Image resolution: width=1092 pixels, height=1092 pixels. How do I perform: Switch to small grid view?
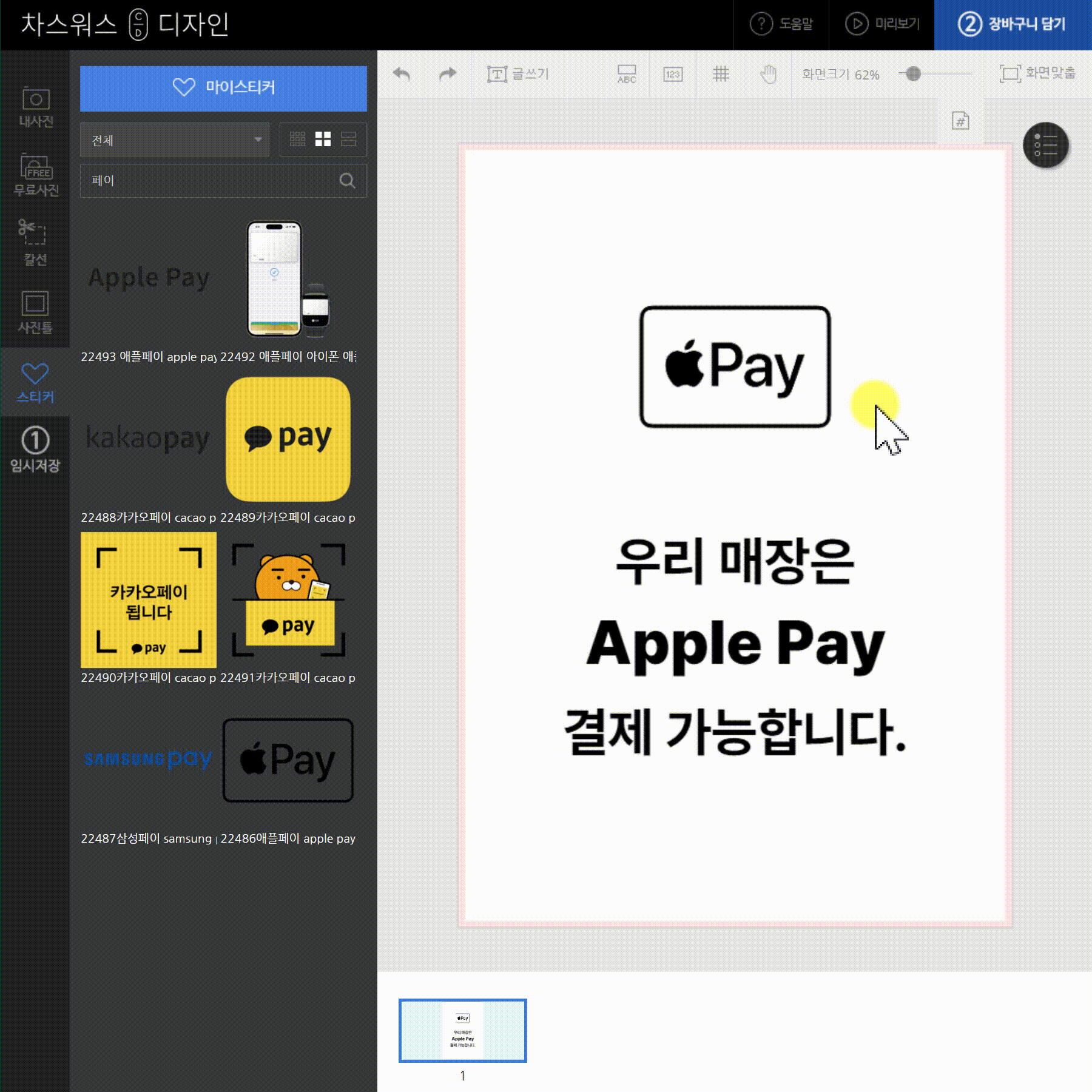pyautogui.click(x=297, y=140)
